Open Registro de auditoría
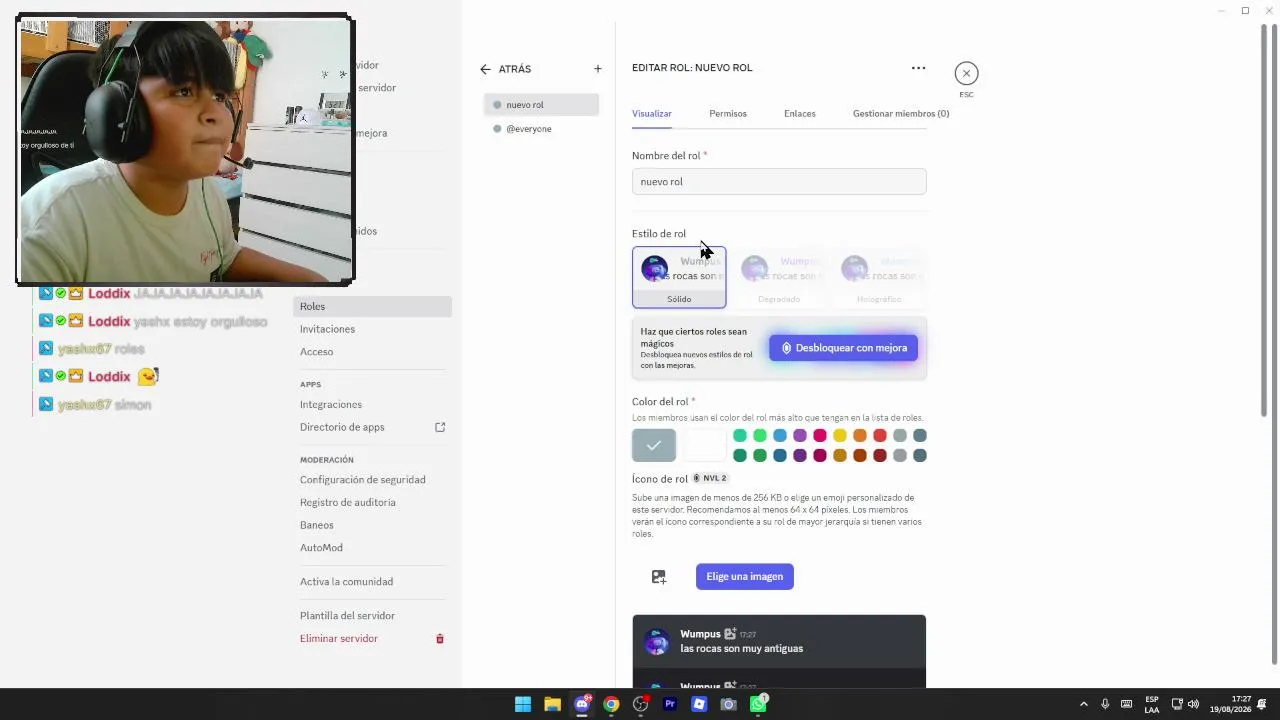 [372, 503]
